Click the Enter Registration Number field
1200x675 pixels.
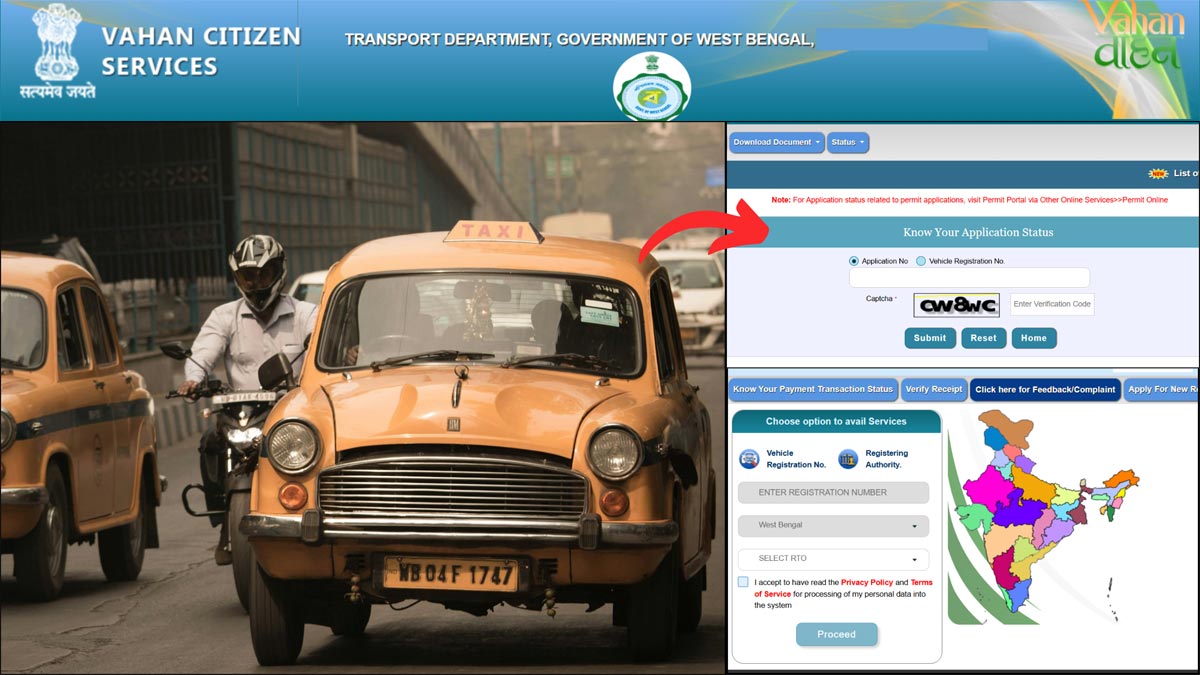click(x=833, y=492)
